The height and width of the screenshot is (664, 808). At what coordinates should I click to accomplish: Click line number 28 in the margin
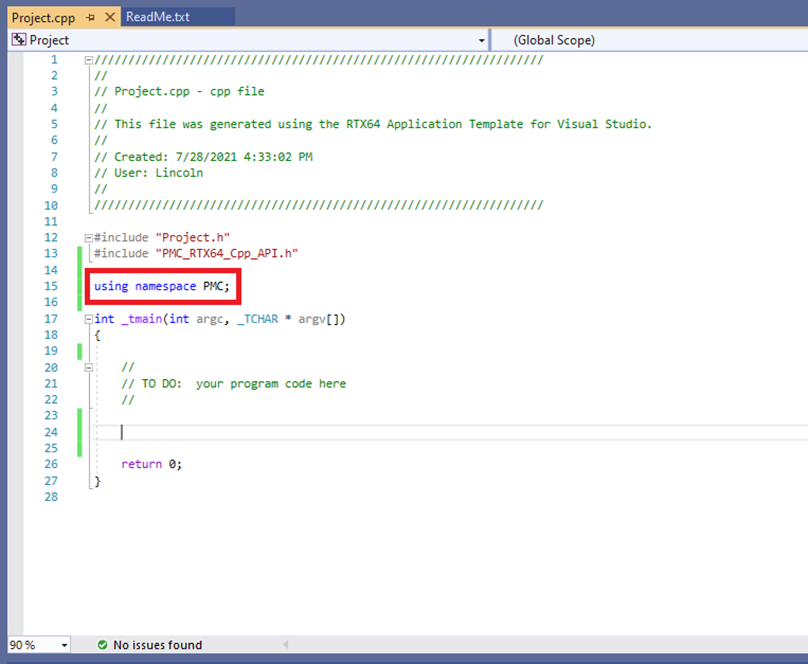[52, 497]
